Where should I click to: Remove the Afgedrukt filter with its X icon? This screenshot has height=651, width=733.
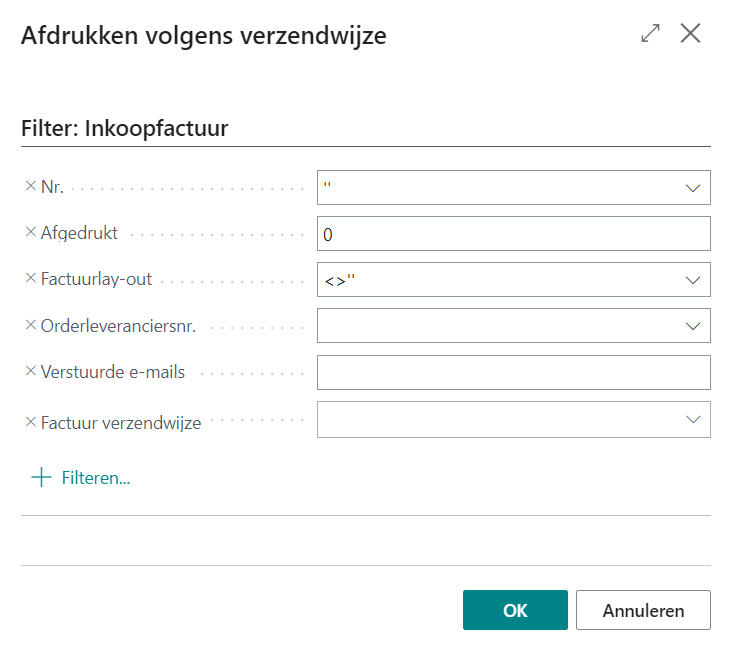[x=30, y=233]
